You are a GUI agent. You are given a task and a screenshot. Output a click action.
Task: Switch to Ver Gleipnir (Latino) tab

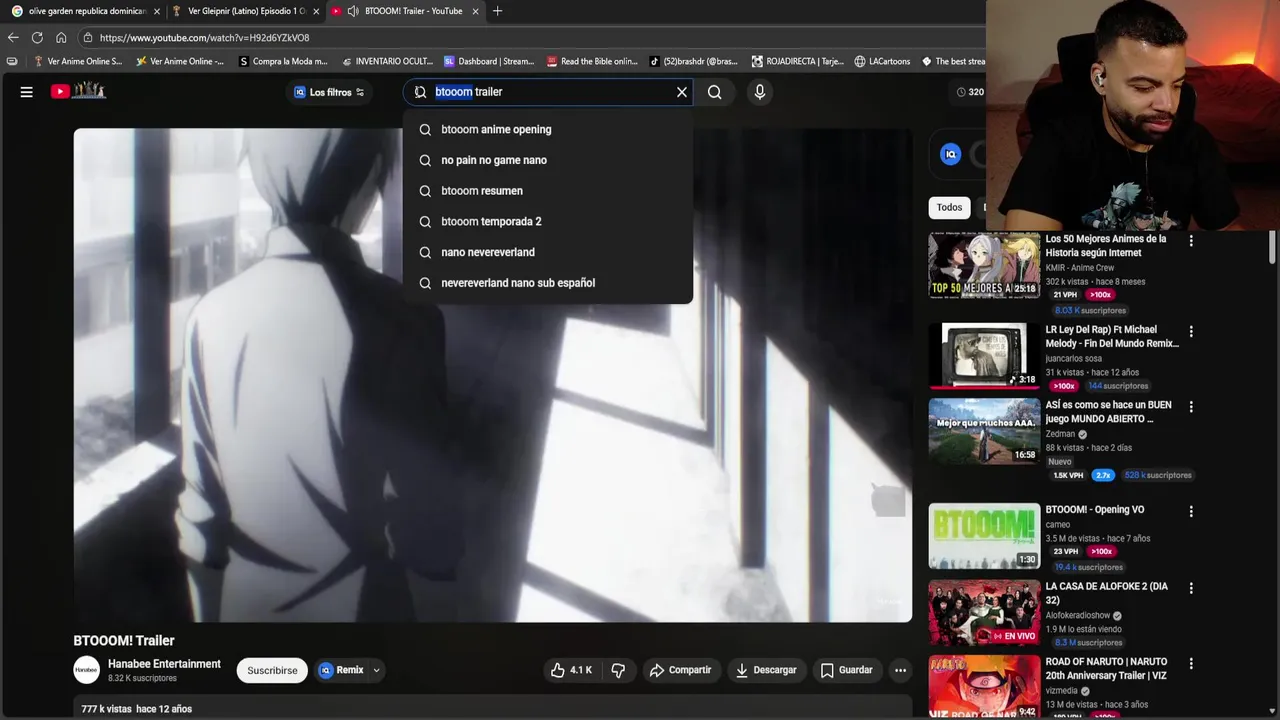[245, 11]
